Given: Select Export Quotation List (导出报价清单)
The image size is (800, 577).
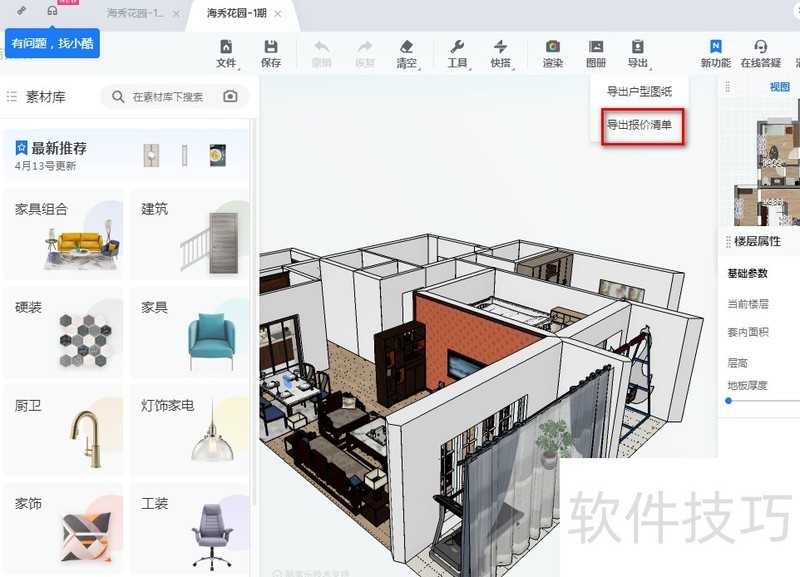Looking at the screenshot, I should click(639, 126).
